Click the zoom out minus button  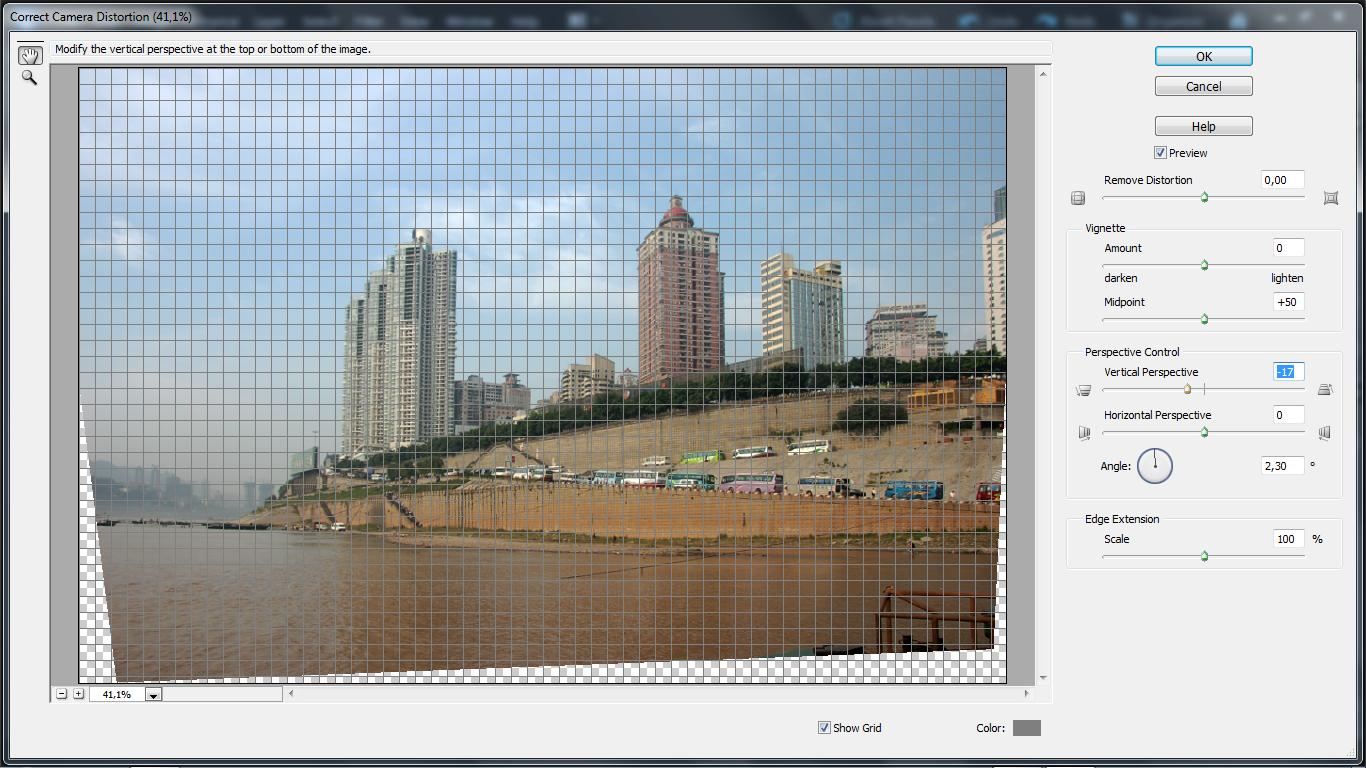(x=62, y=694)
